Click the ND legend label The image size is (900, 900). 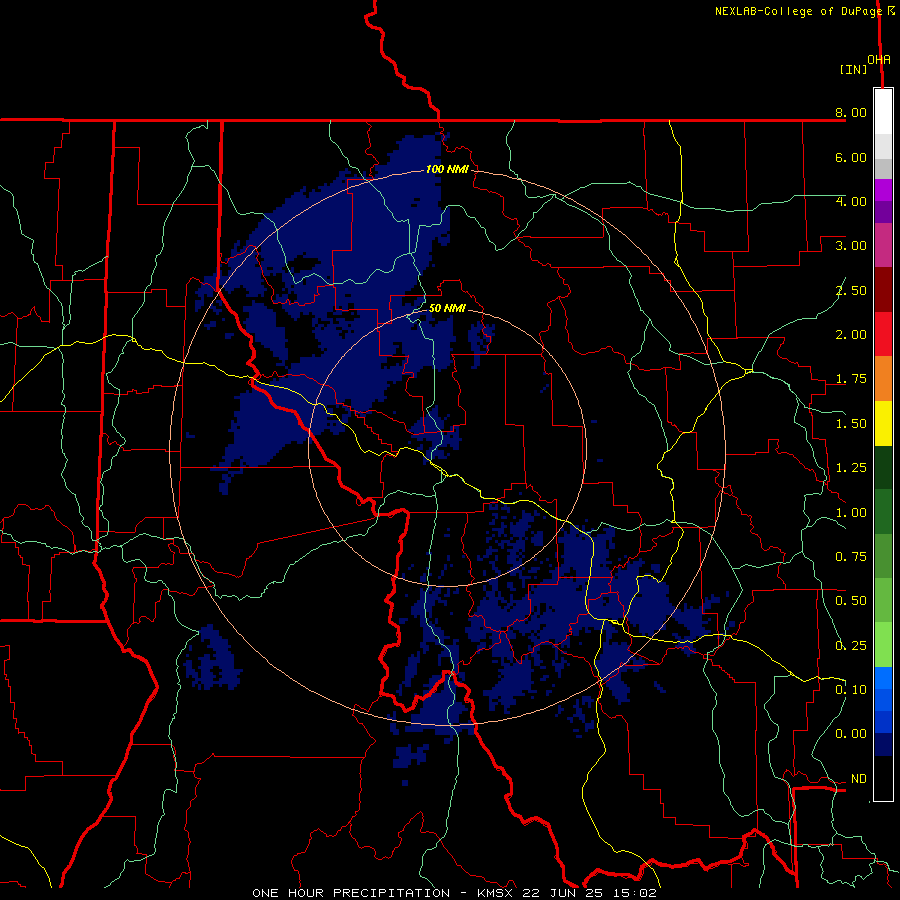tap(859, 779)
